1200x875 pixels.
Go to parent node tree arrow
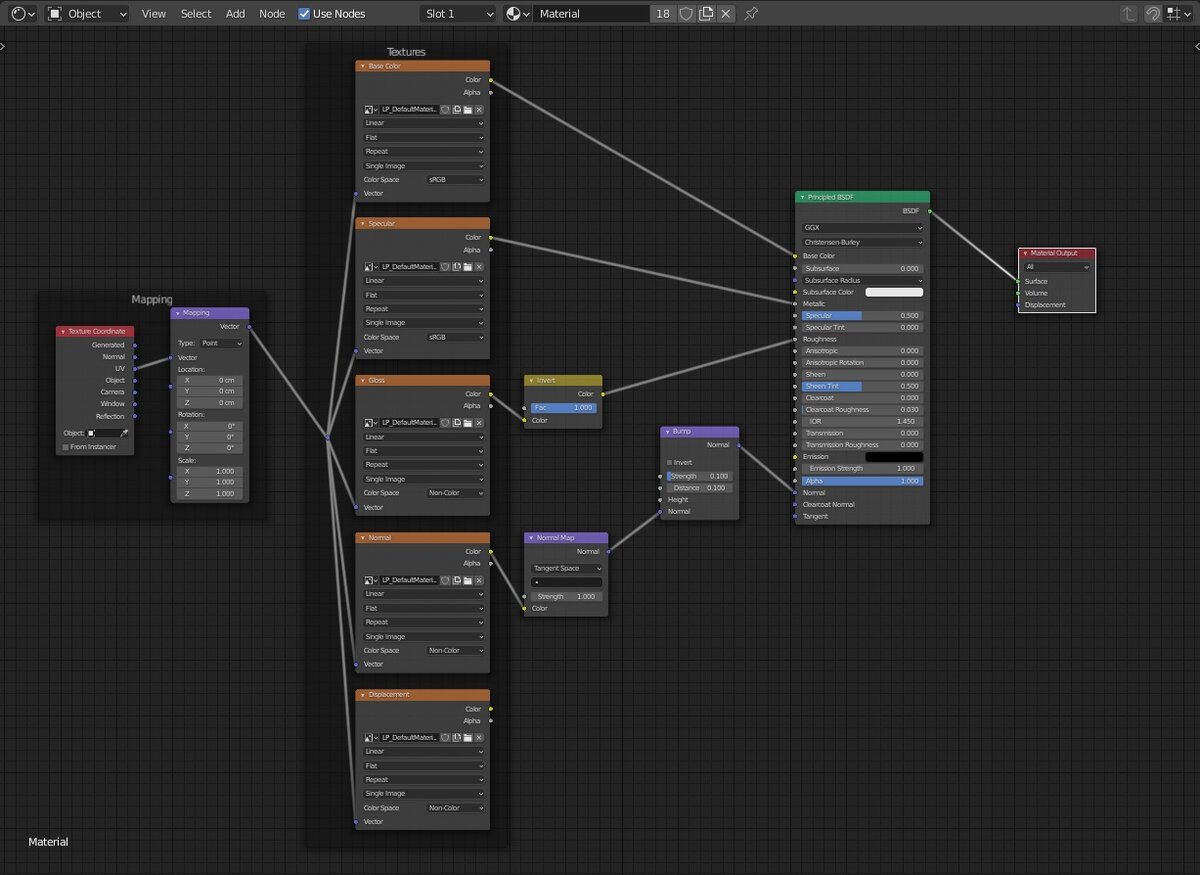point(1128,14)
